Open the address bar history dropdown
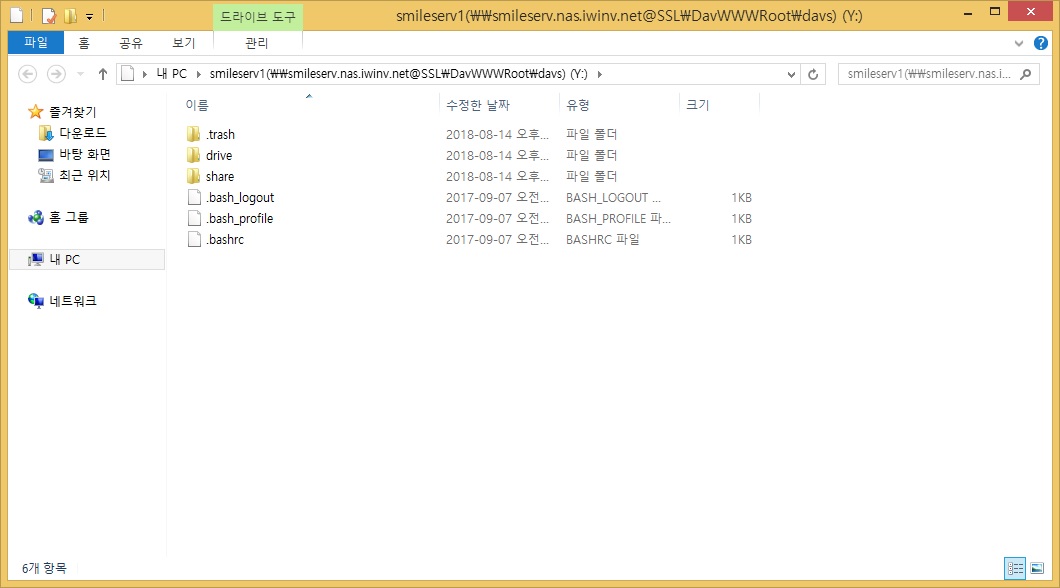The width and height of the screenshot is (1060, 588). click(x=791, y=74)
